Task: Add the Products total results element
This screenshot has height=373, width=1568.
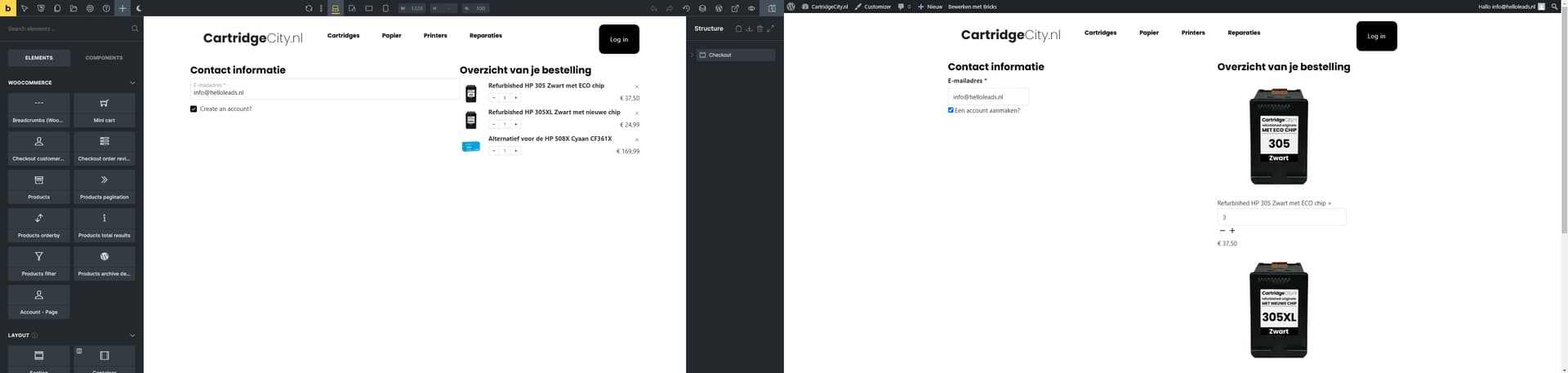Action: (x=105, y=224)
